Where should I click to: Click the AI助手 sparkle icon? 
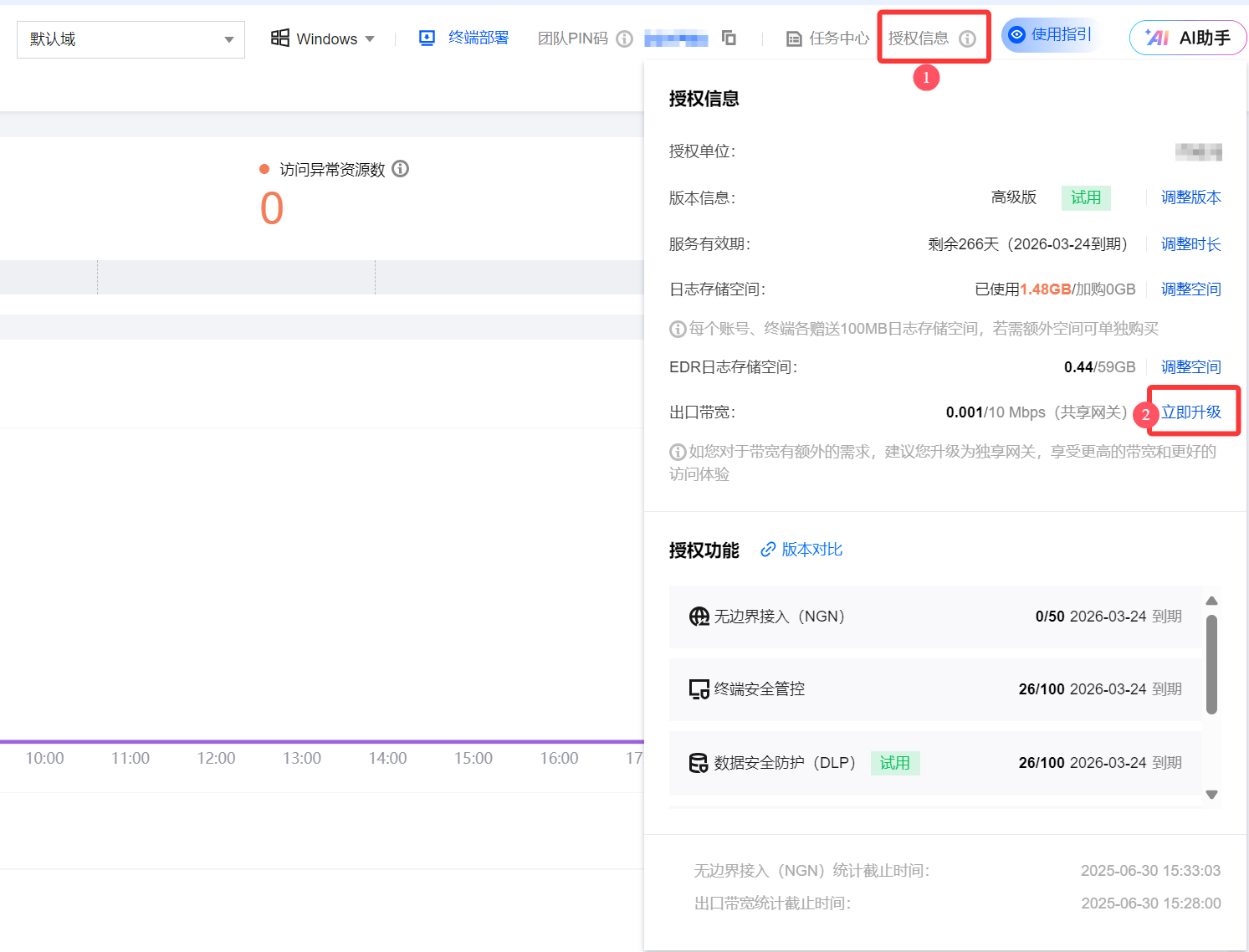click(1157, 38)
